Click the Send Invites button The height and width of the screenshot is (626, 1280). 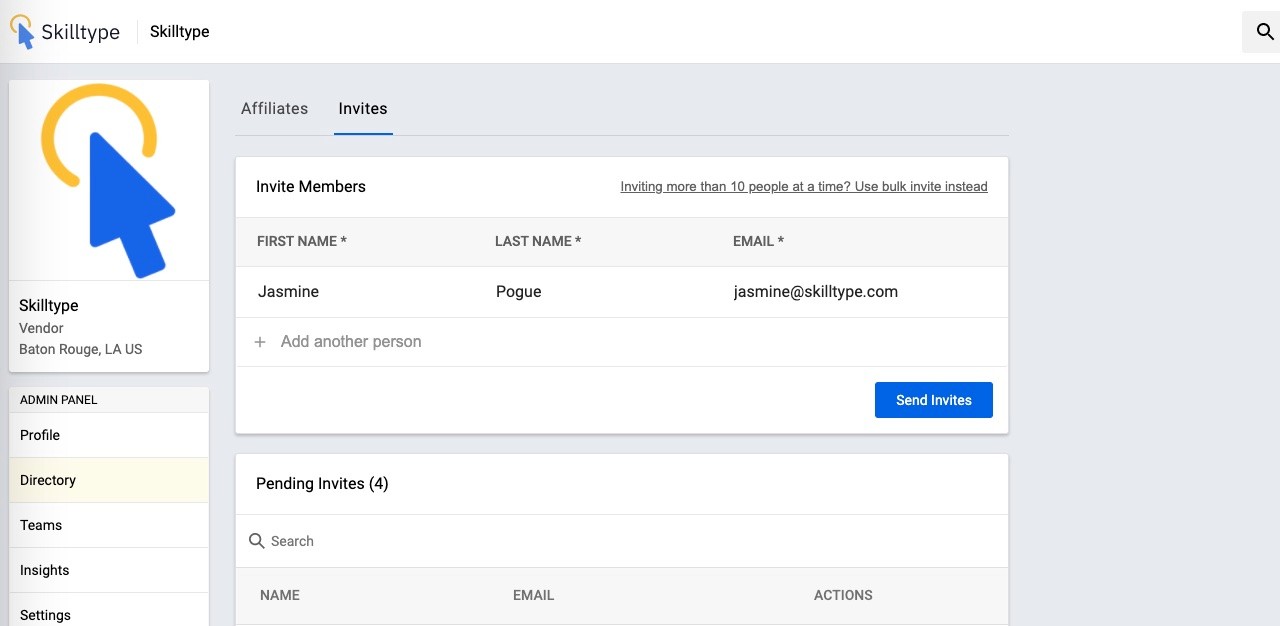coord(934,400)
